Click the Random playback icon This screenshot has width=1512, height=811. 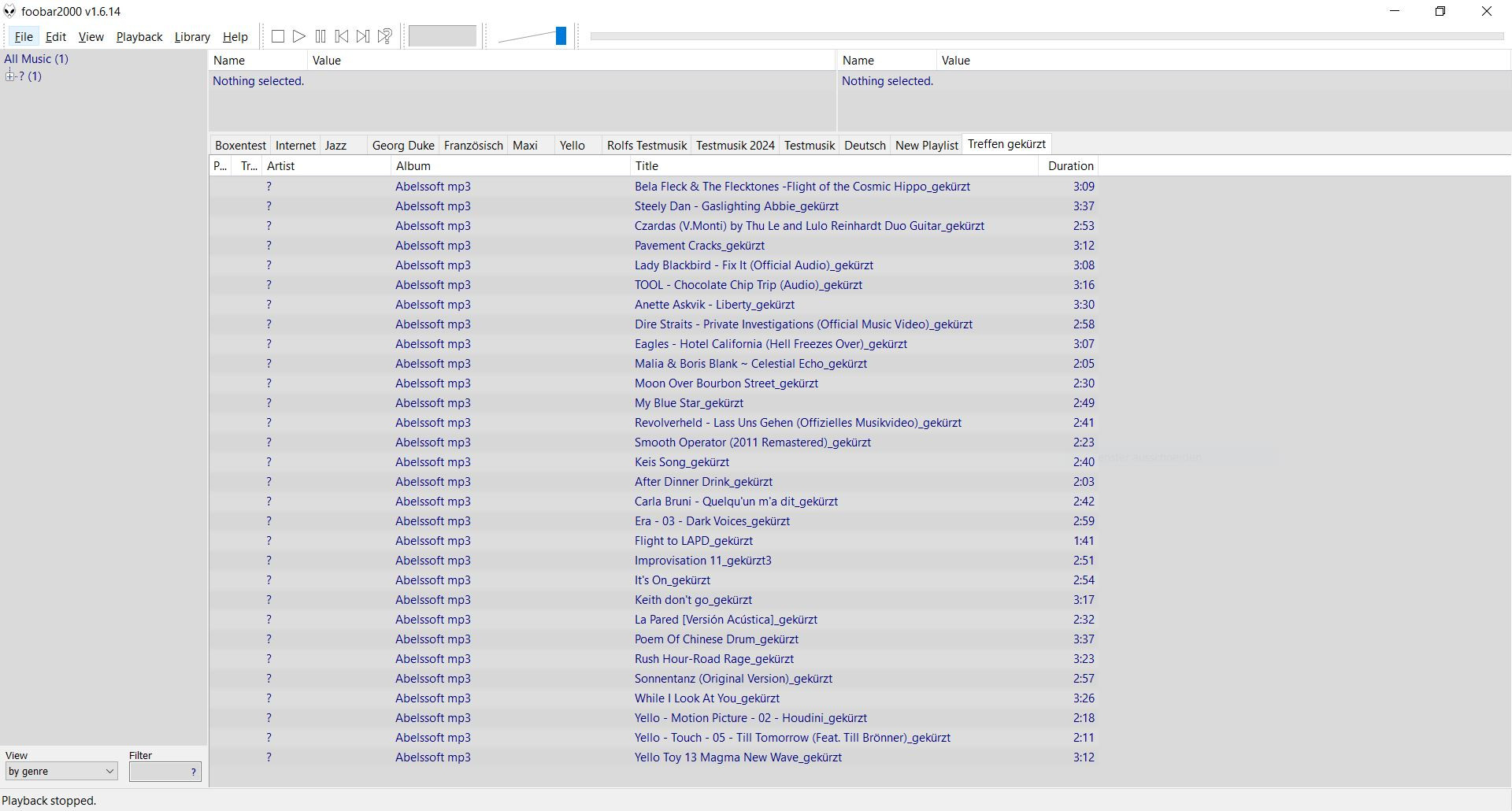385,36
